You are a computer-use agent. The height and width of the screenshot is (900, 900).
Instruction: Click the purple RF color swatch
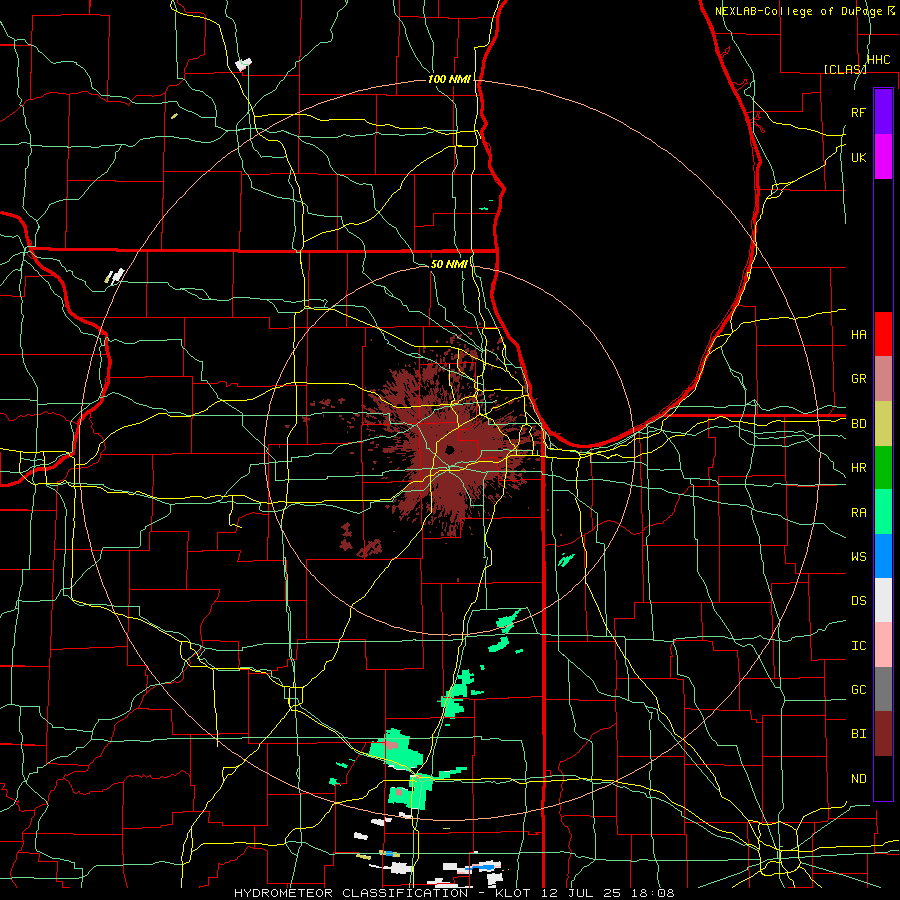pyautogui.click(x=883, y=112)
